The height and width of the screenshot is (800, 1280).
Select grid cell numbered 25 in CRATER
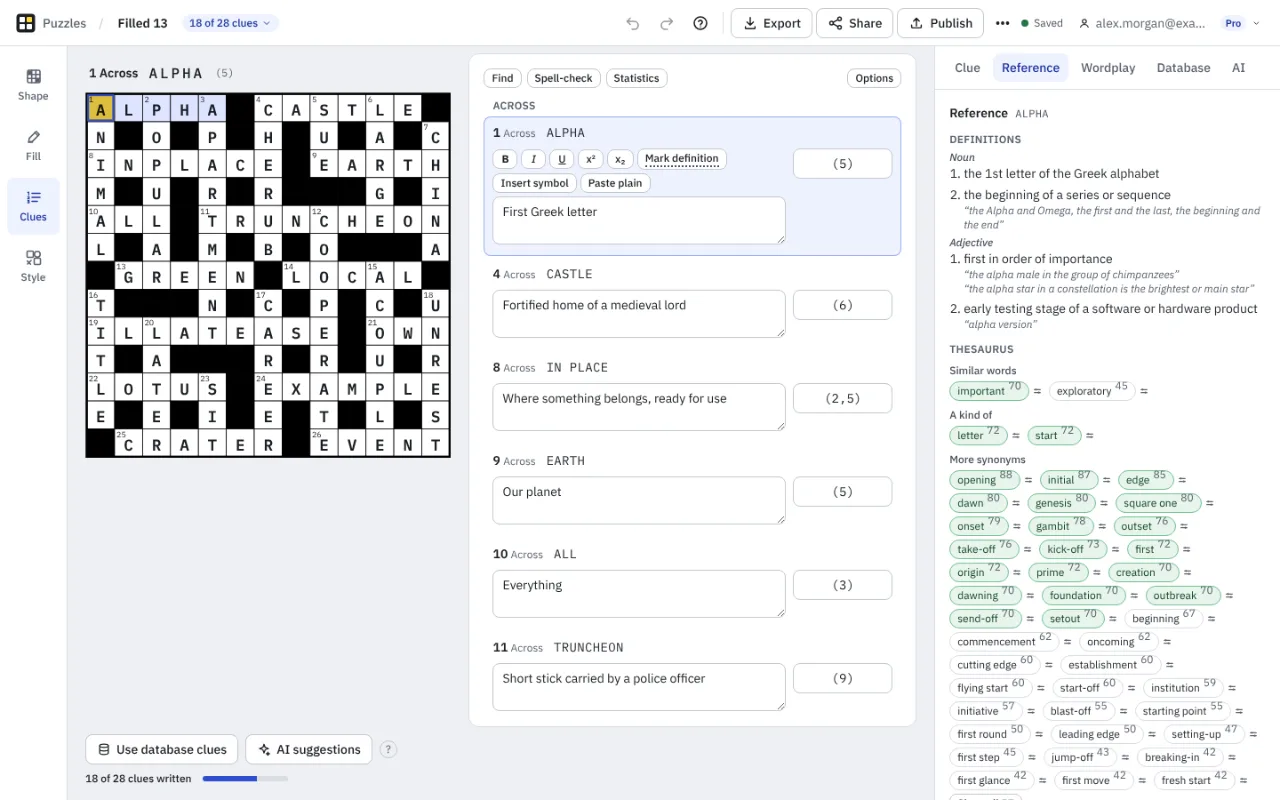coord(128,444)
